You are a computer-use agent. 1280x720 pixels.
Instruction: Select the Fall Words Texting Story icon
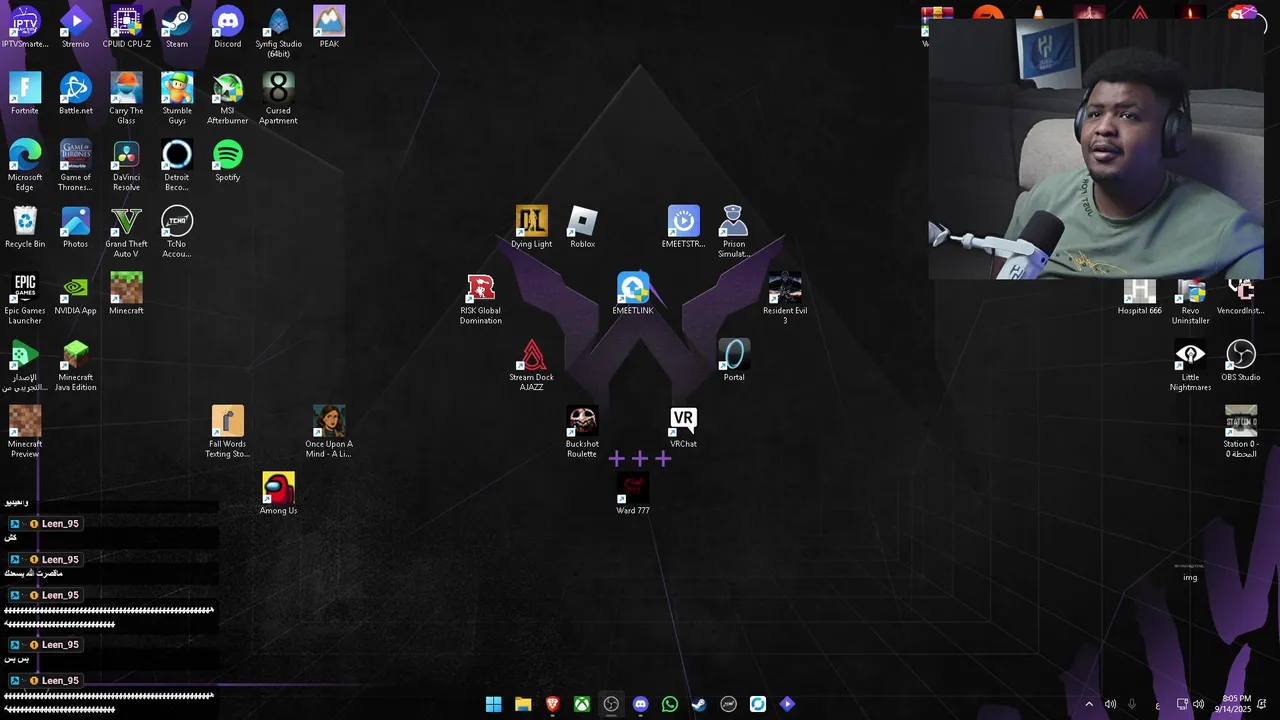point(228,432)
